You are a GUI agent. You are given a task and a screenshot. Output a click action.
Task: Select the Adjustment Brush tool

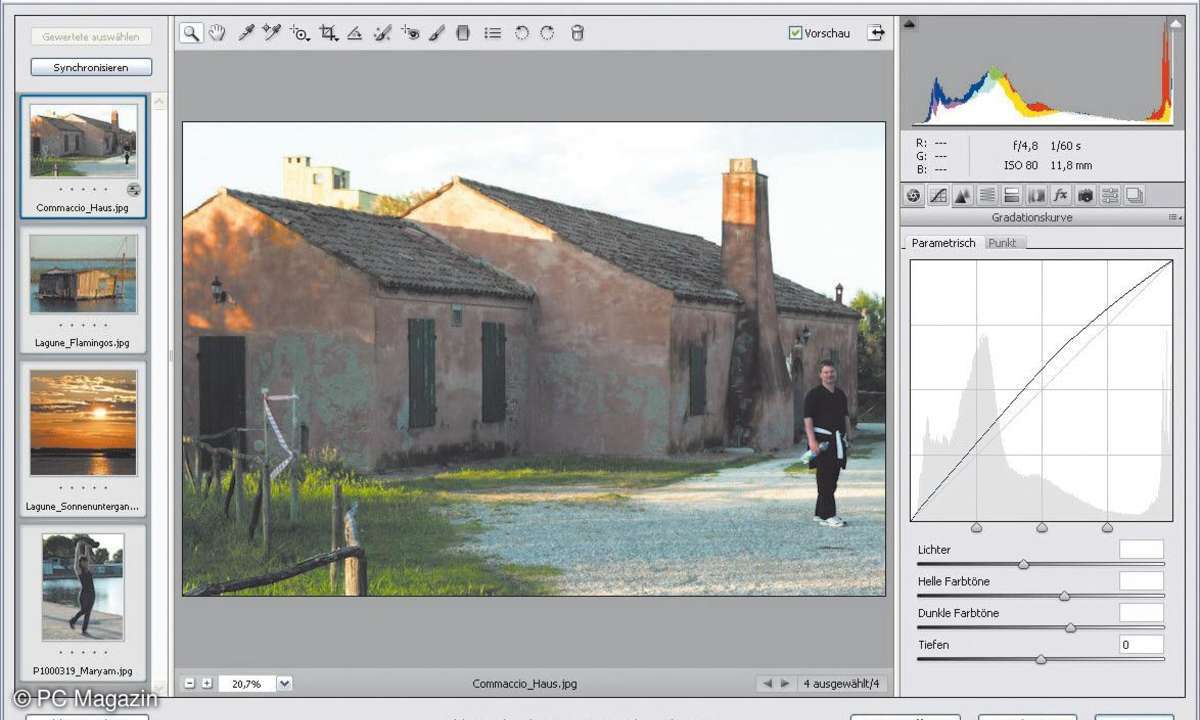(436, 33)
